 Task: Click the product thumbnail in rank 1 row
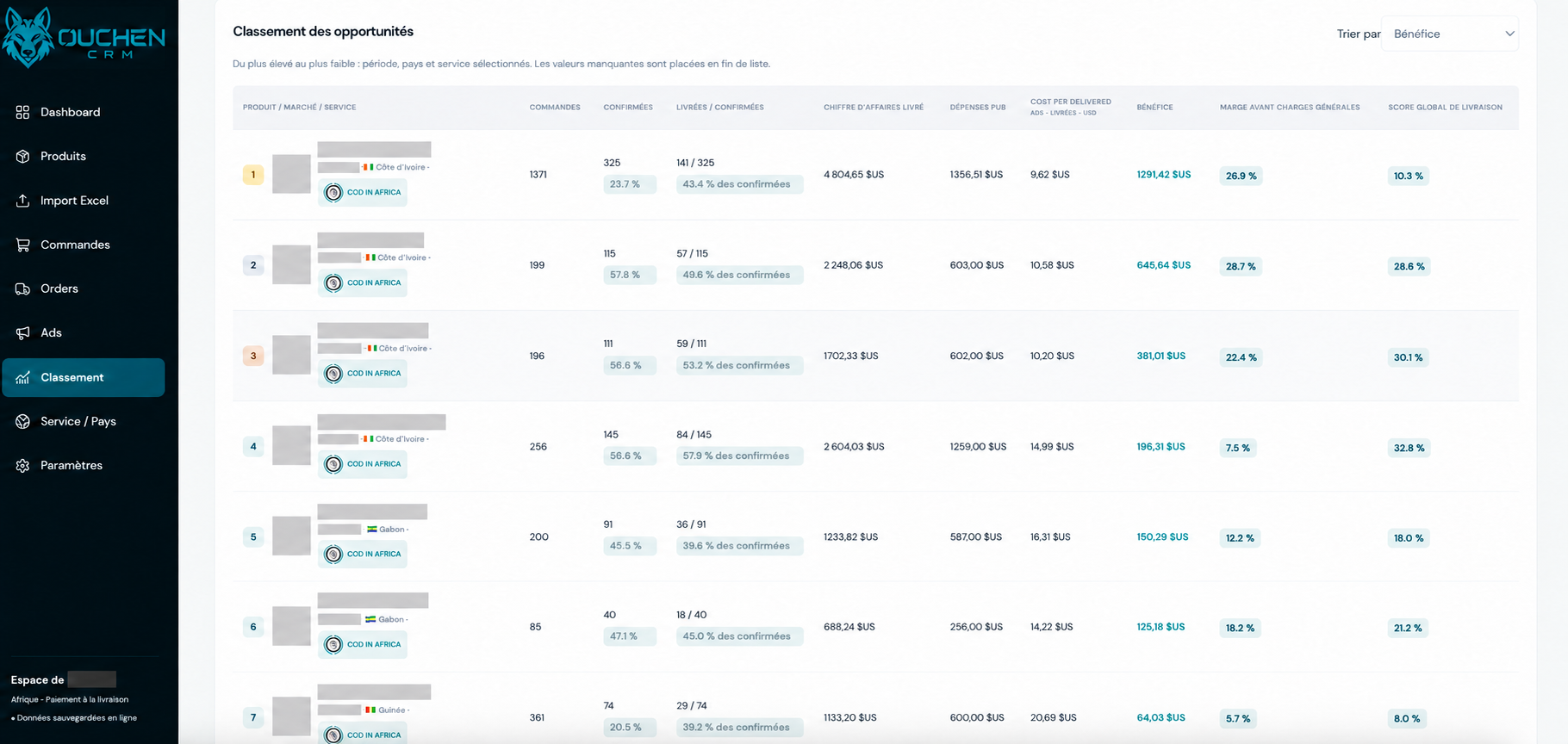click(x=291, y=174)
